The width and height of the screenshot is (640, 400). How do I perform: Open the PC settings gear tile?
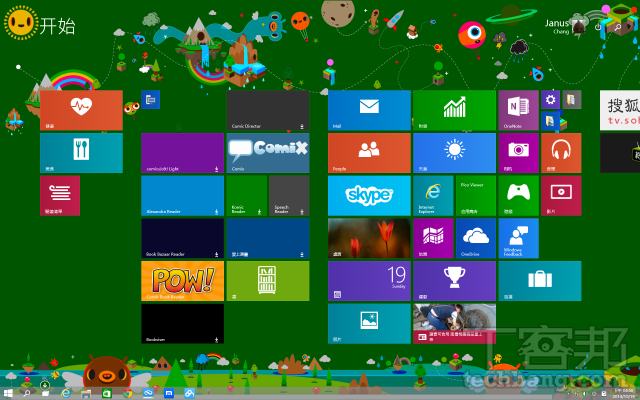[x=550, y=99]
